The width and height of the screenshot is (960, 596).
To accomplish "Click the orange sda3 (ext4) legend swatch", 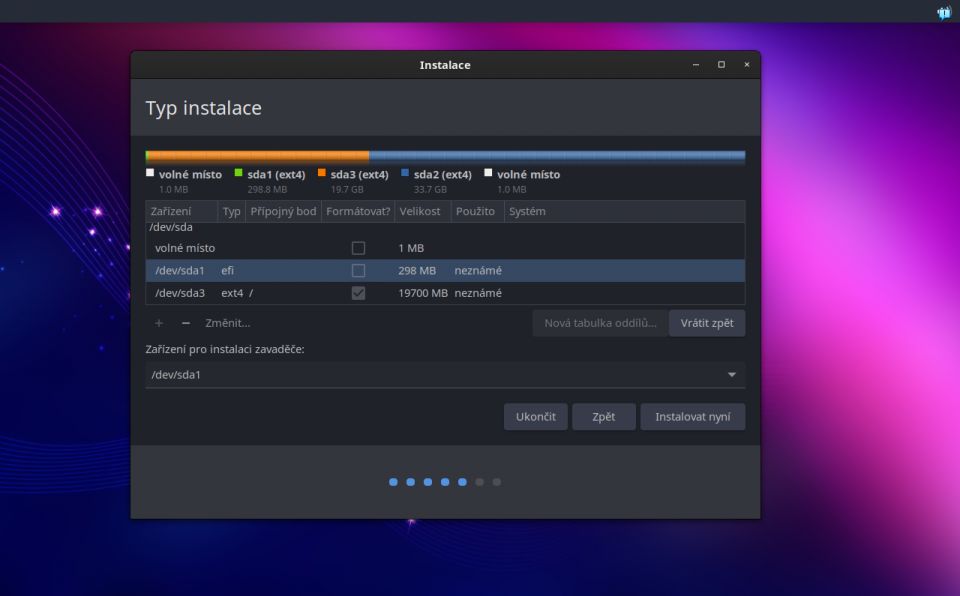I will coord(321,173).
